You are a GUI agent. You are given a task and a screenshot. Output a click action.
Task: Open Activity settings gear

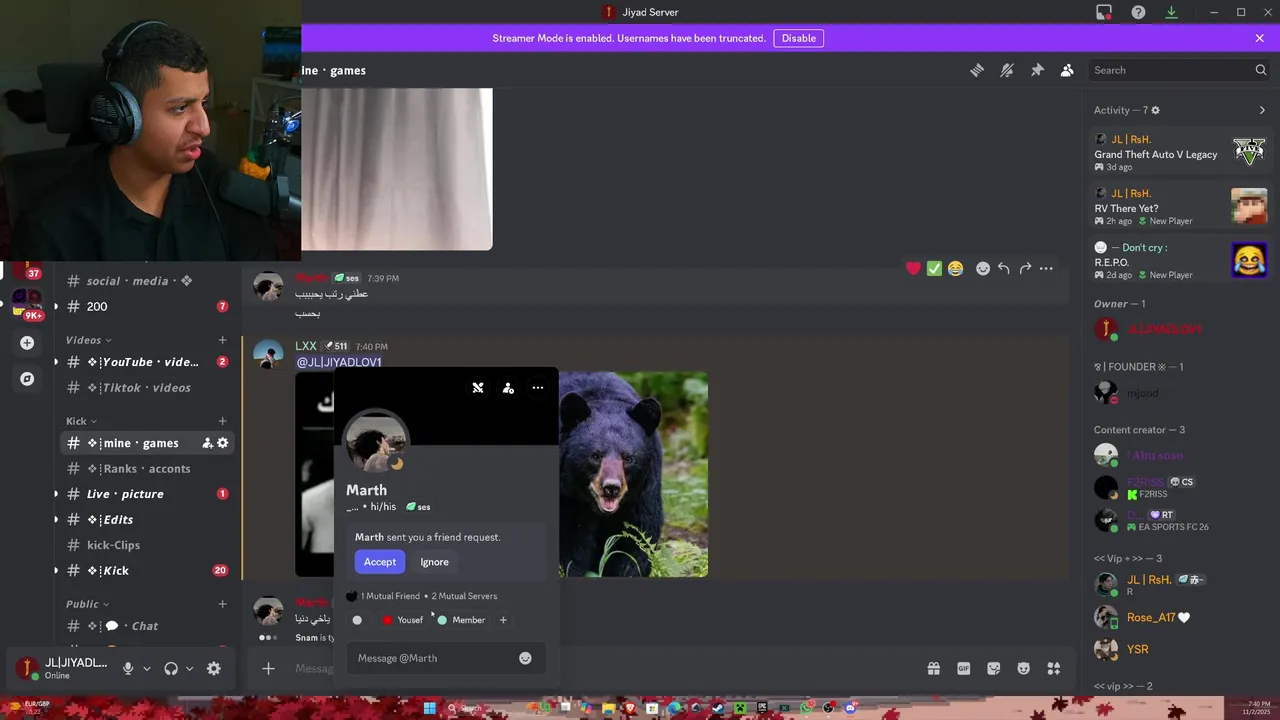[1155, 110]
